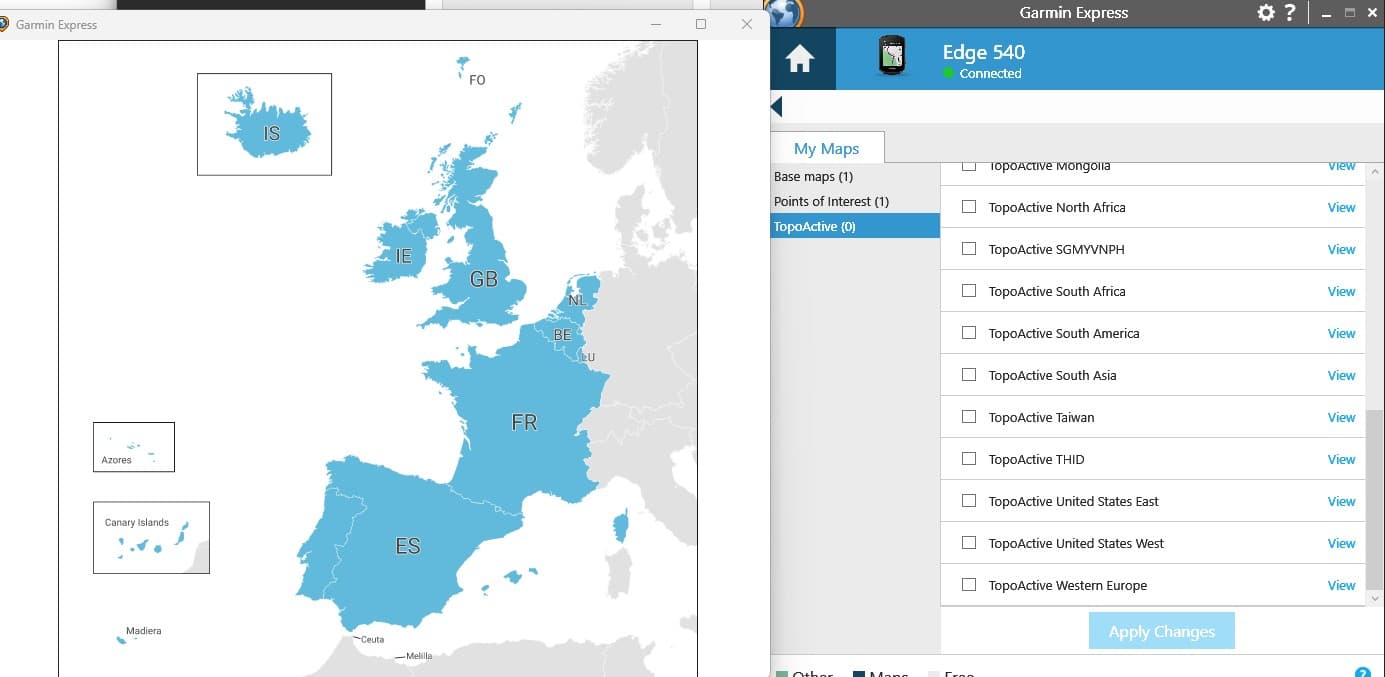The height and width of the screenshot is (677, 1385).
Task: Open help via the question mark icon
Action: (1291, 13)
